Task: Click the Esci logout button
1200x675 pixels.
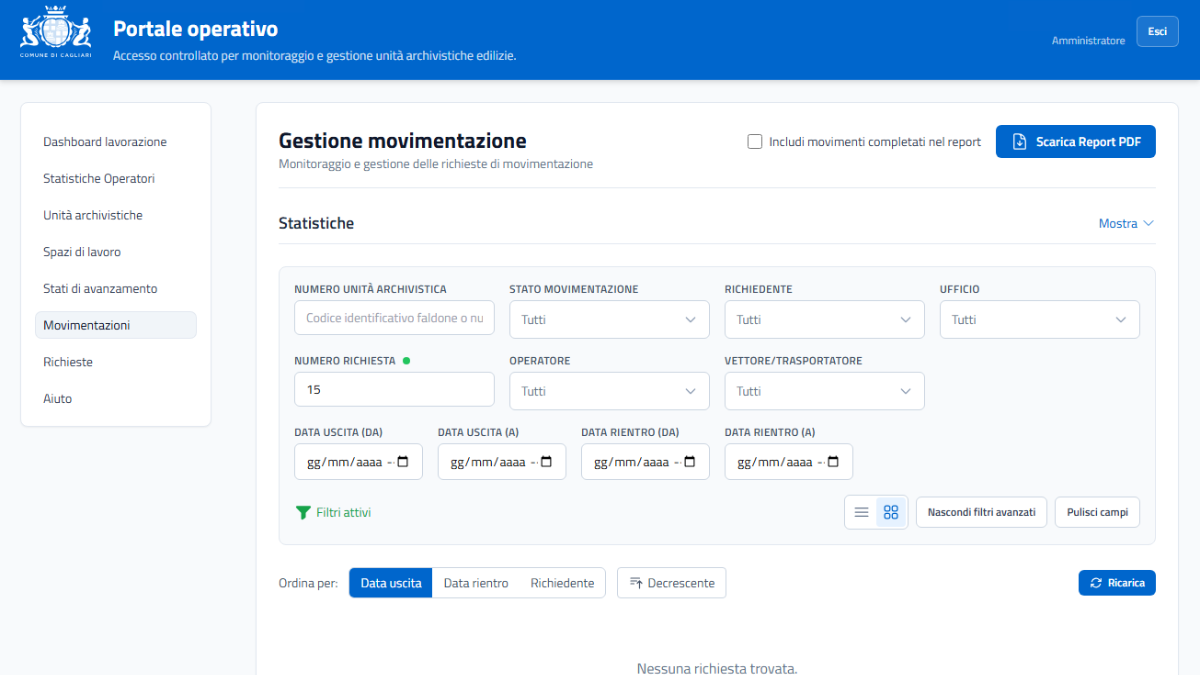Action: point(1157,32)
